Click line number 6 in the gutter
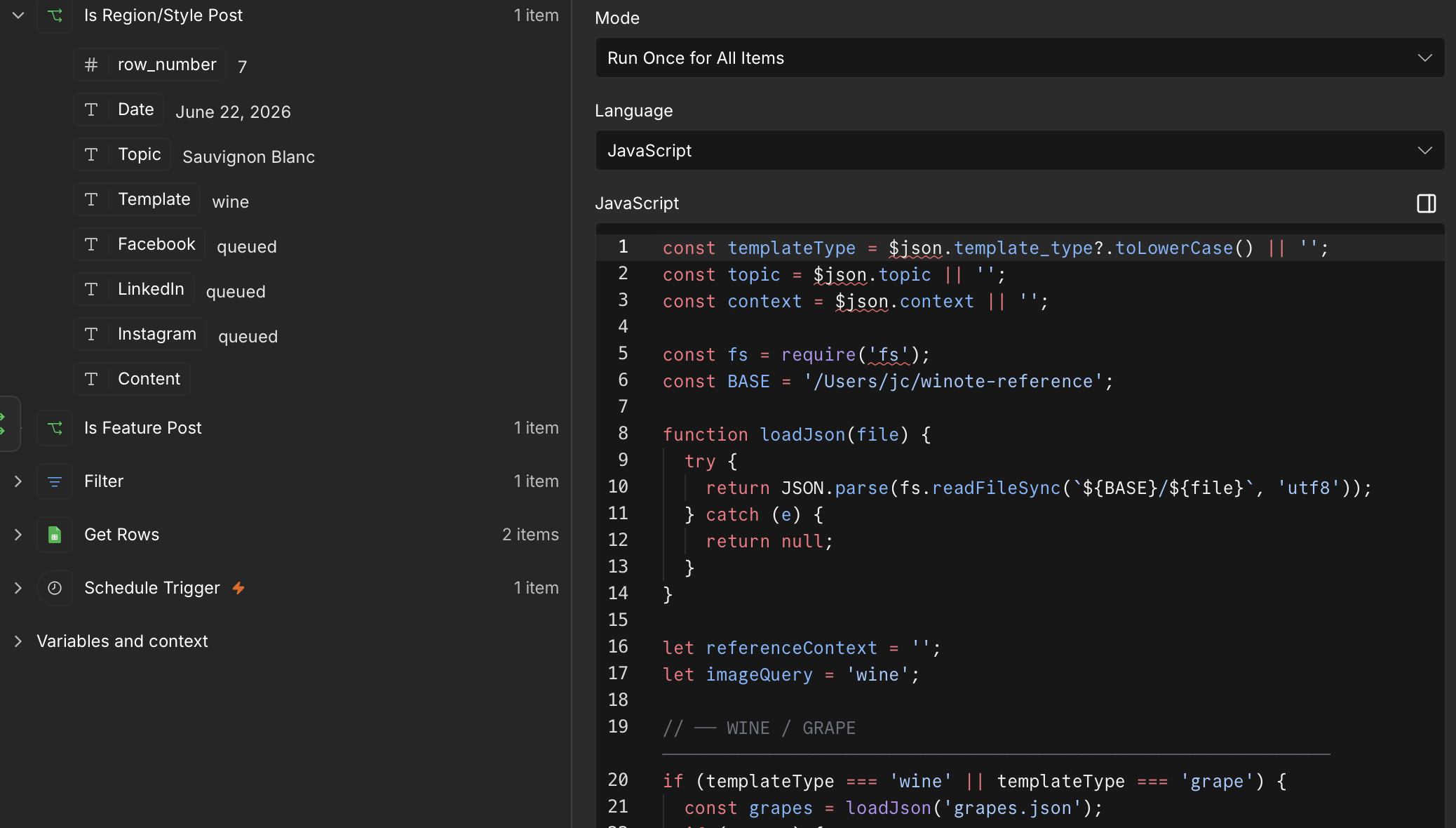Viewport: 1456px width, 828px height. (x=623, y=380)
